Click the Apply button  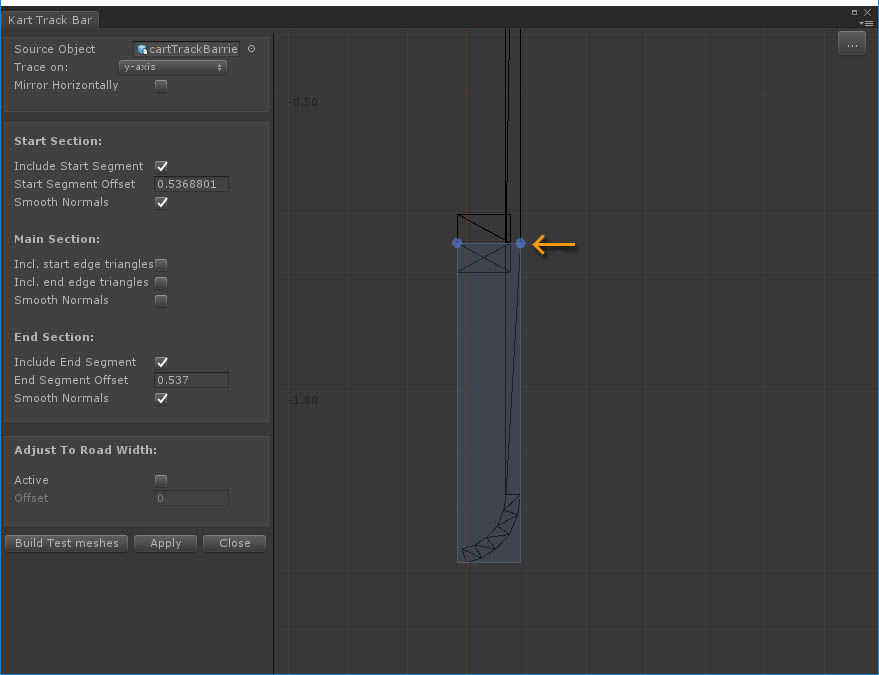[165, 543]
